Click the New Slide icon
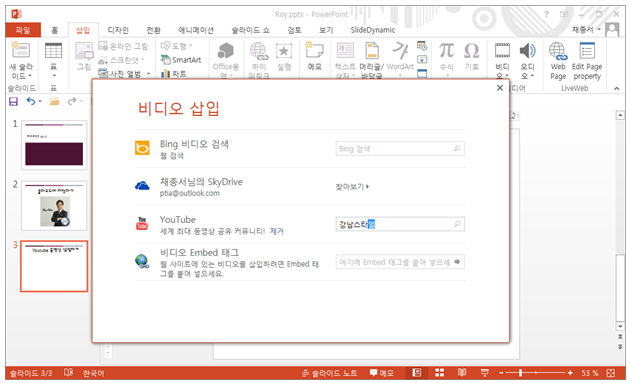 pyautogui.click(x=20, y=51)
